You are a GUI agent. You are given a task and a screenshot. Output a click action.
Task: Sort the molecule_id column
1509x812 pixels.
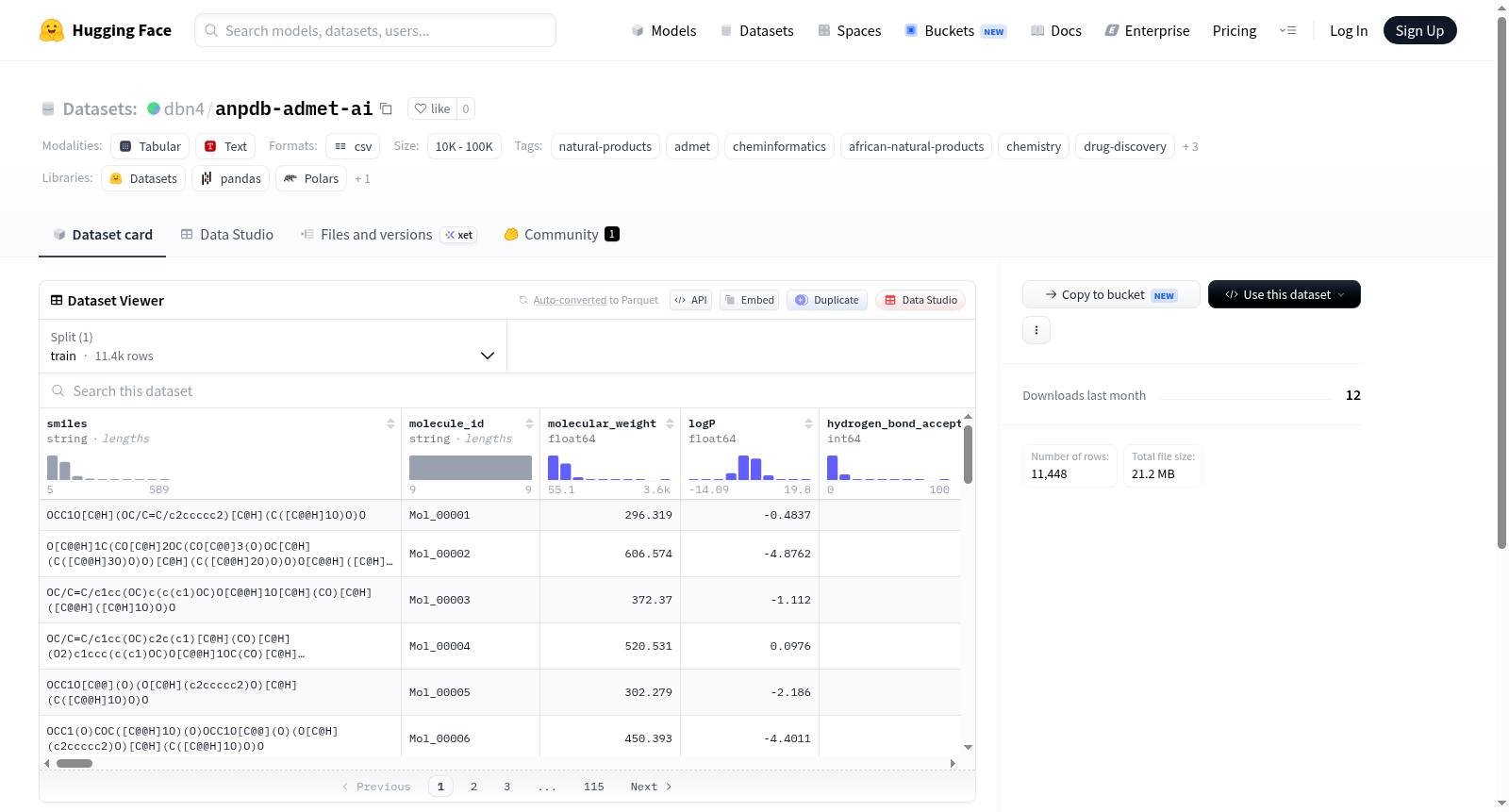(529, 423)
